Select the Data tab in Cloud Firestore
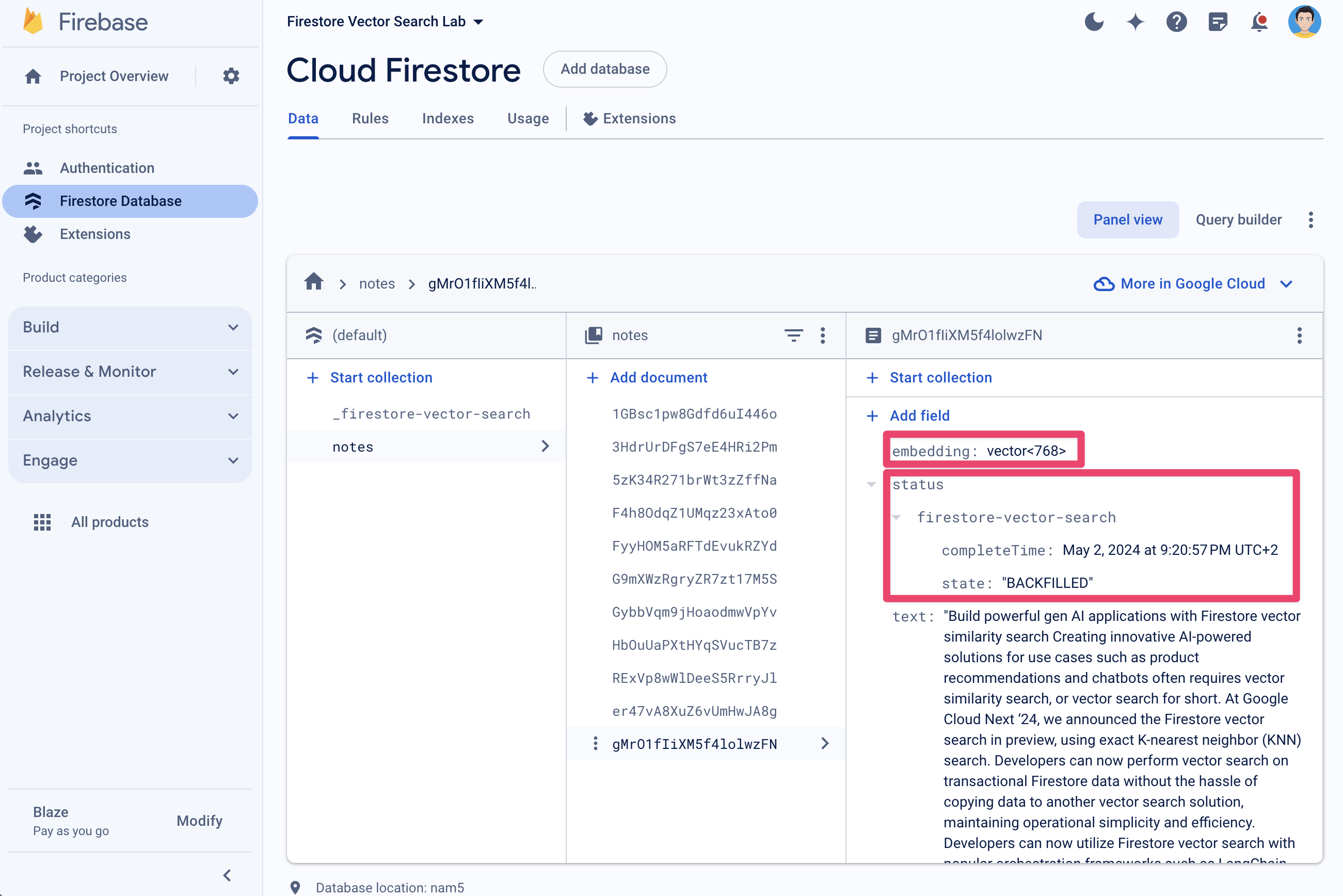Screen dimensions: 1343x896 [302, 117]
